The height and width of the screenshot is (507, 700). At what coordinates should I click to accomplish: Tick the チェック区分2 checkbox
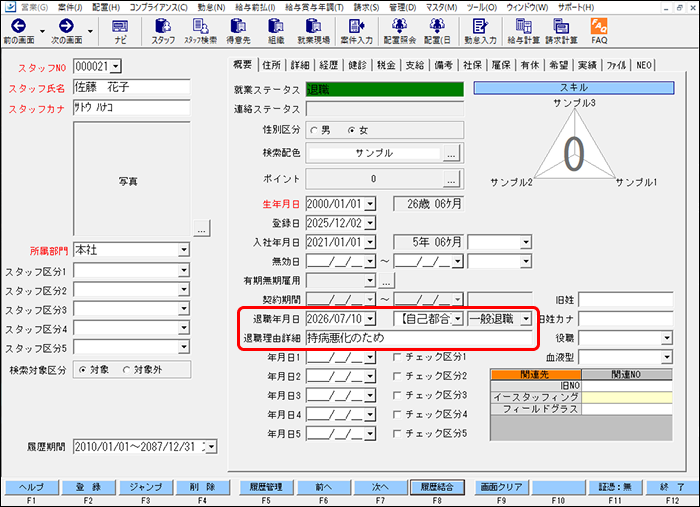pos(396,376)
